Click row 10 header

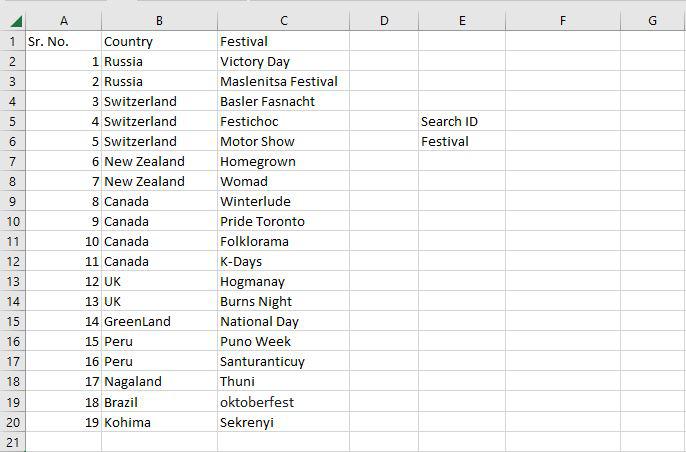[x=12, y=222]
